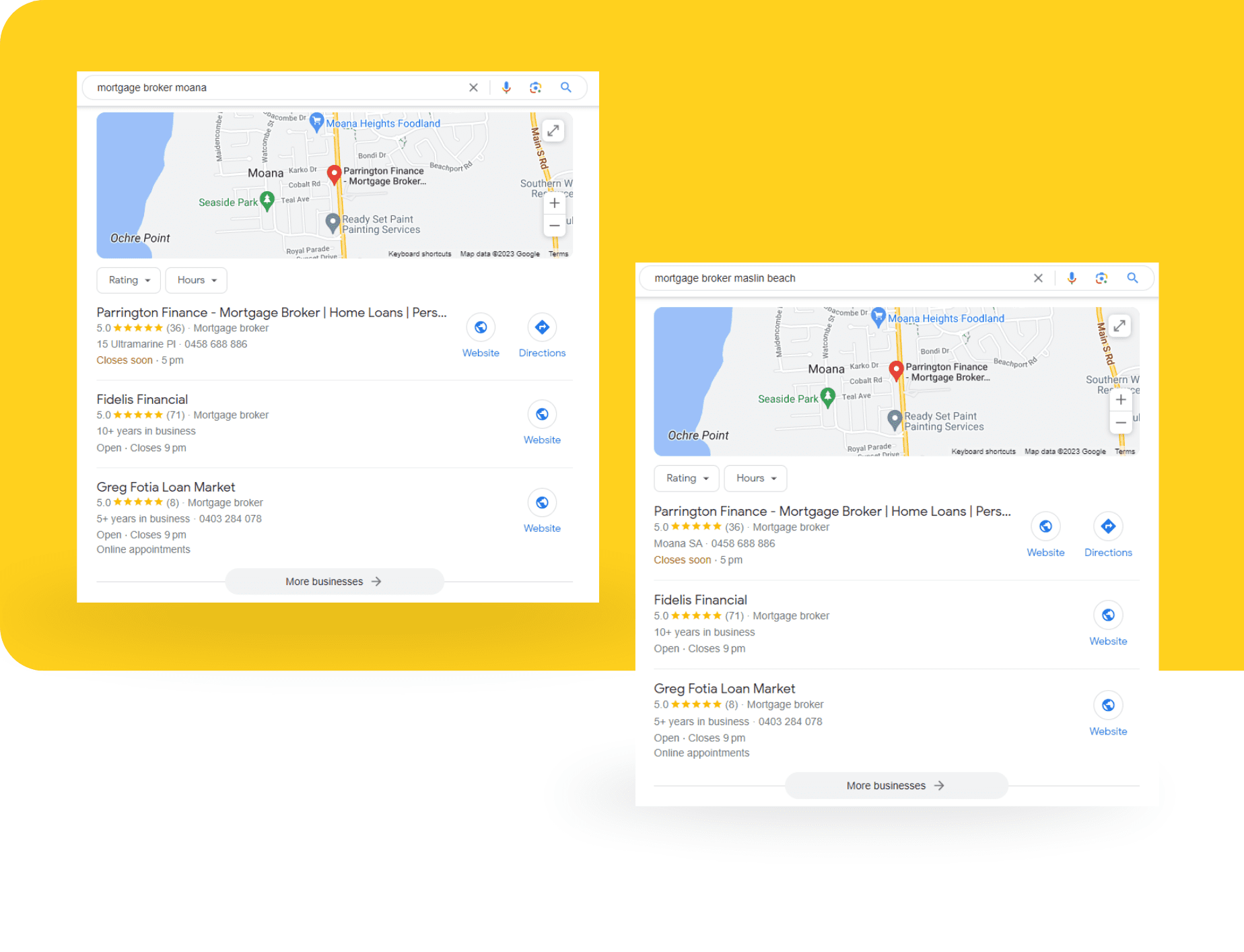Open Hours filter dropdown in maslin beach results

(x=755, y=478)
